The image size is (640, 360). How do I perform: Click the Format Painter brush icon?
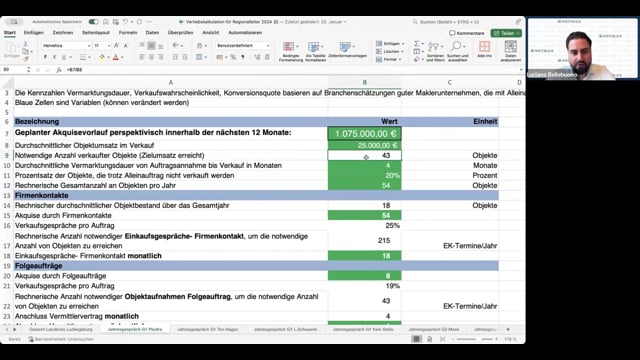tap(26, 59)
